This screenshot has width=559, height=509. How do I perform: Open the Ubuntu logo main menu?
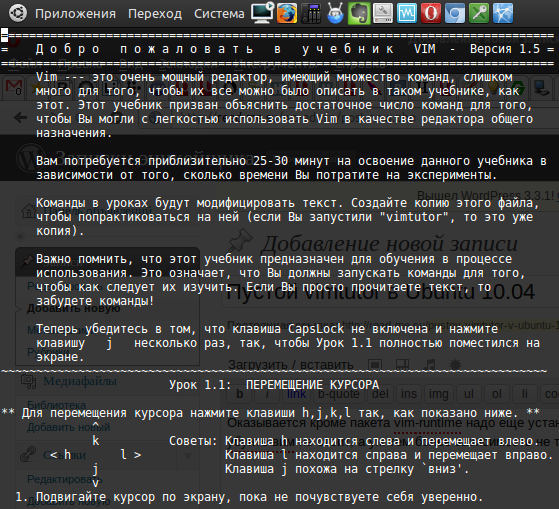pos(17,13)
